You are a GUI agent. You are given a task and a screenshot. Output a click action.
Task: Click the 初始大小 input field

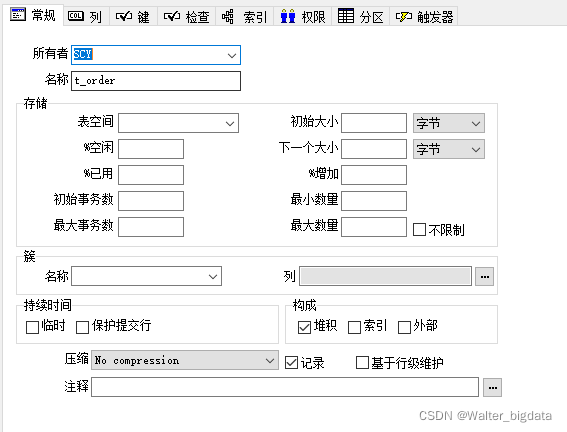pos(374,123)
